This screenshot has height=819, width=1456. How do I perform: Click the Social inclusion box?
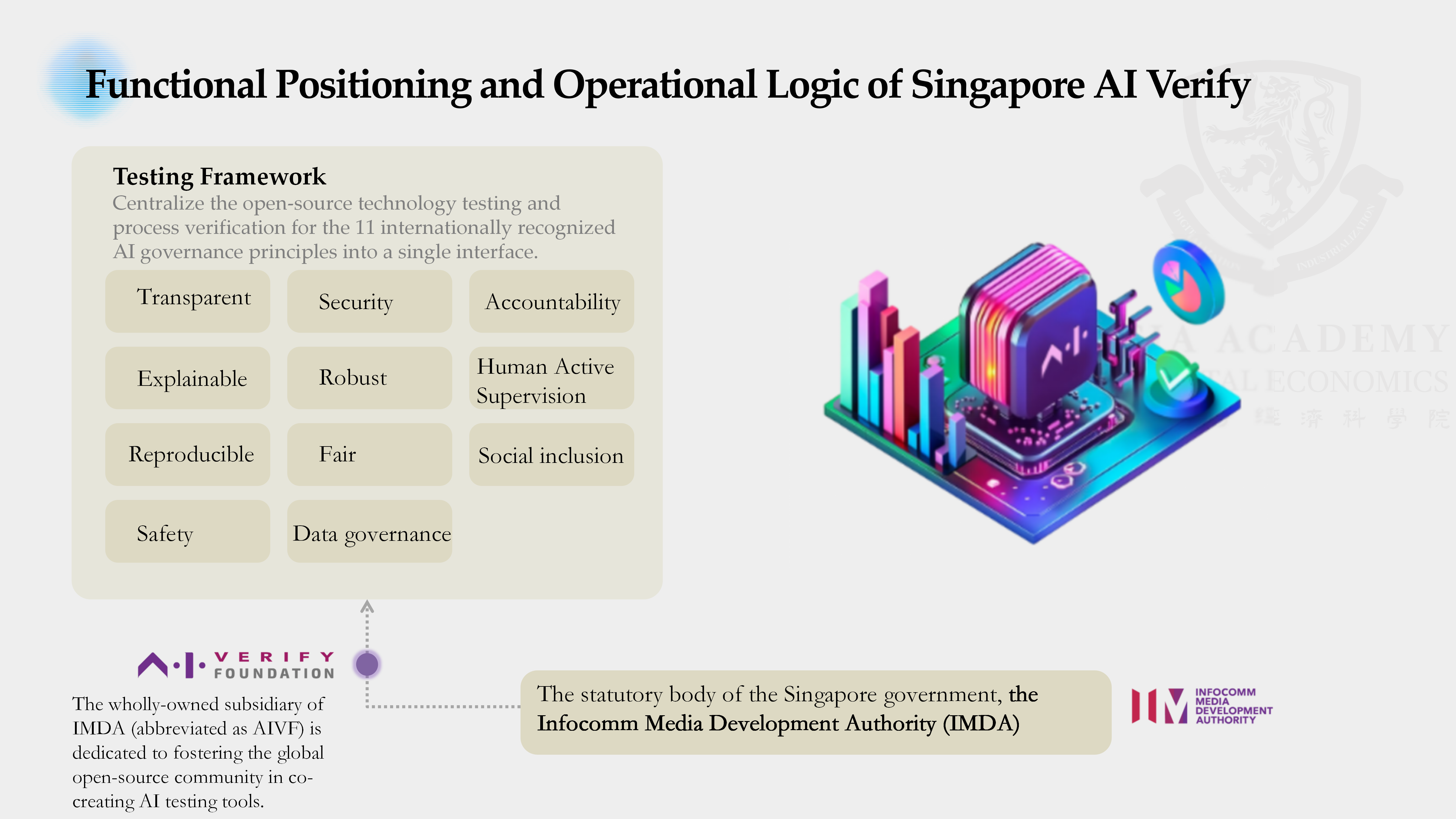552,455
